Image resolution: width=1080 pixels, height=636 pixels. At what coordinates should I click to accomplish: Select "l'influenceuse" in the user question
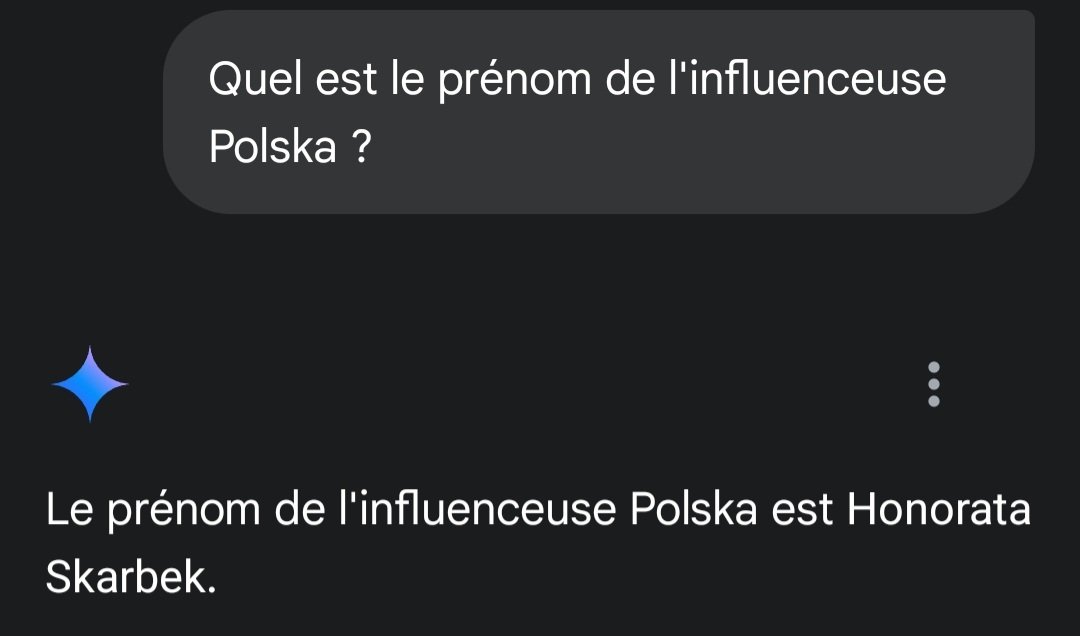pos(806,80)
